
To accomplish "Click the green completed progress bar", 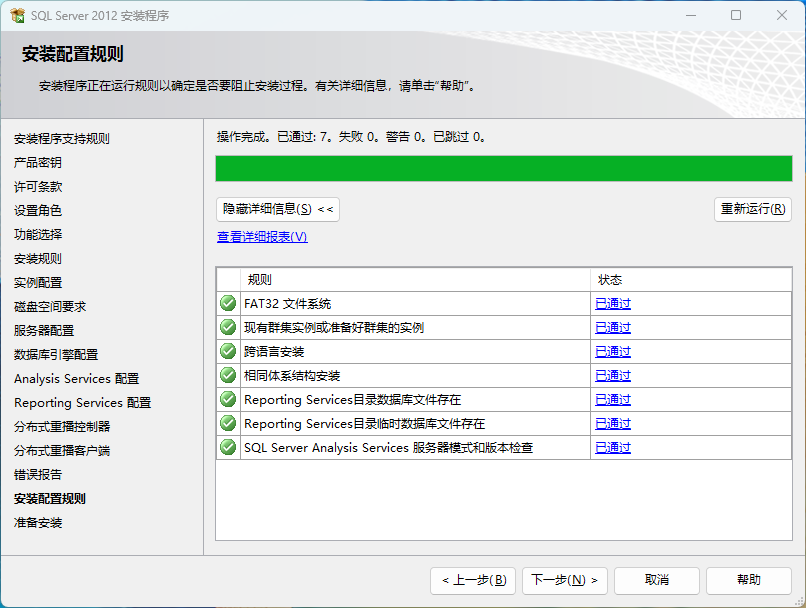I will [504, 169].
